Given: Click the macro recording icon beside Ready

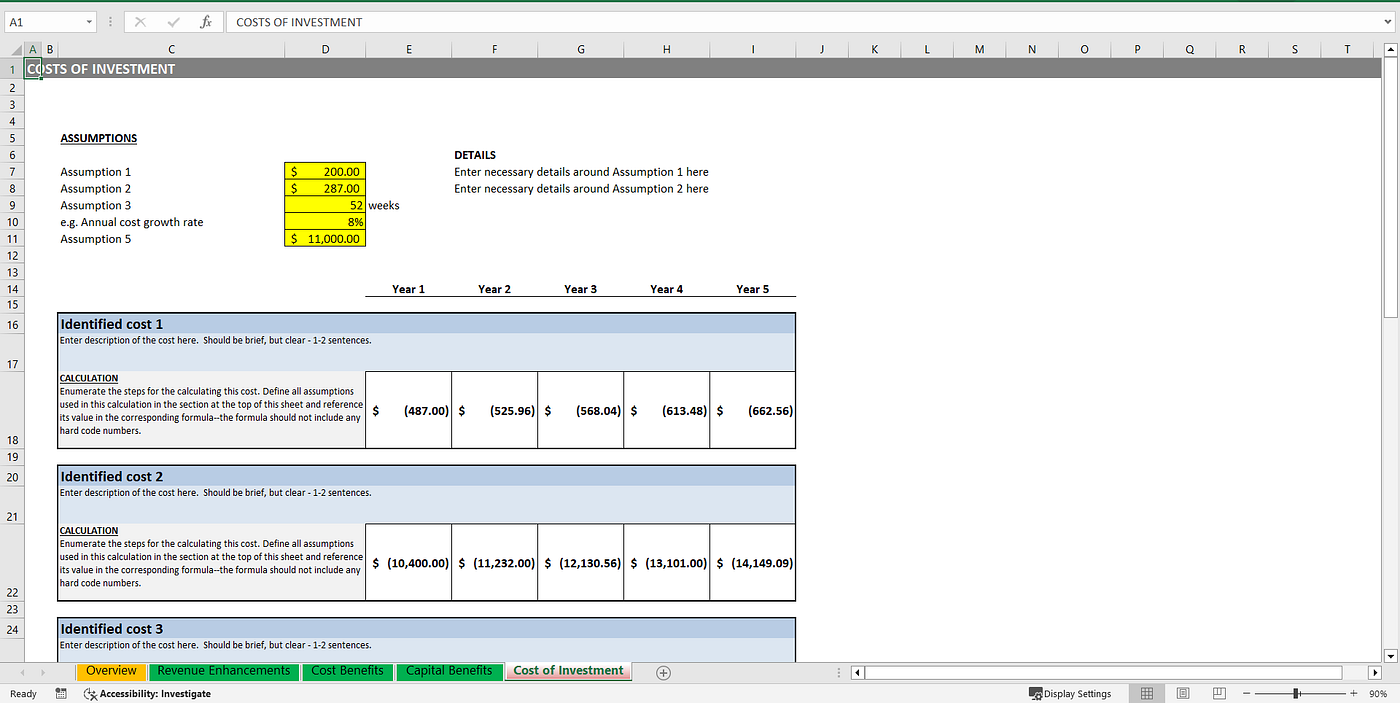Looking at the screenshot, I should pyautogui.click(x=60, y=693).
